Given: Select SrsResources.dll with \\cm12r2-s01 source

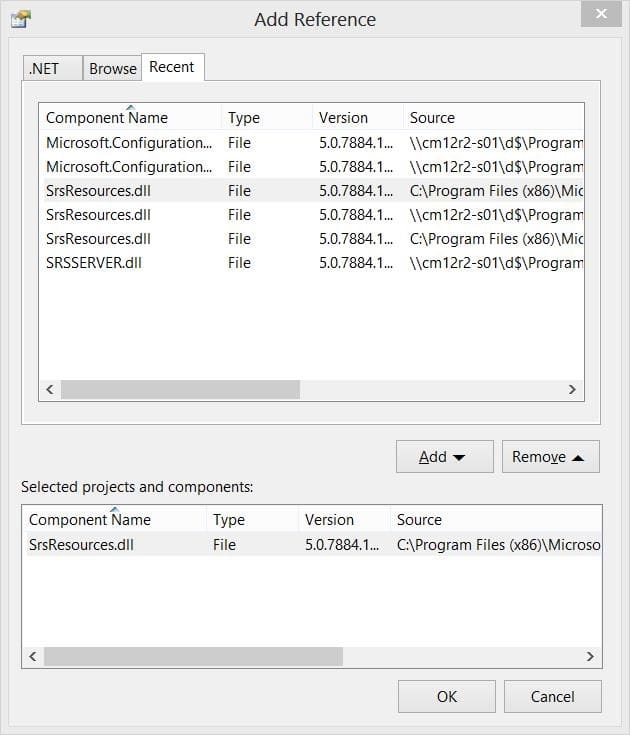Looking at the screenshot, I should (312, 215).
